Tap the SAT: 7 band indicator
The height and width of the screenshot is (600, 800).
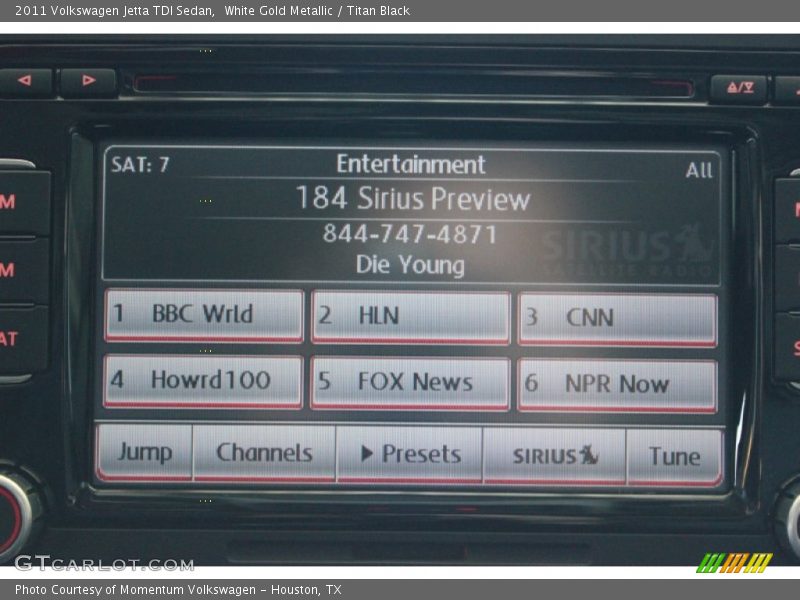click(x=140, y=164)
